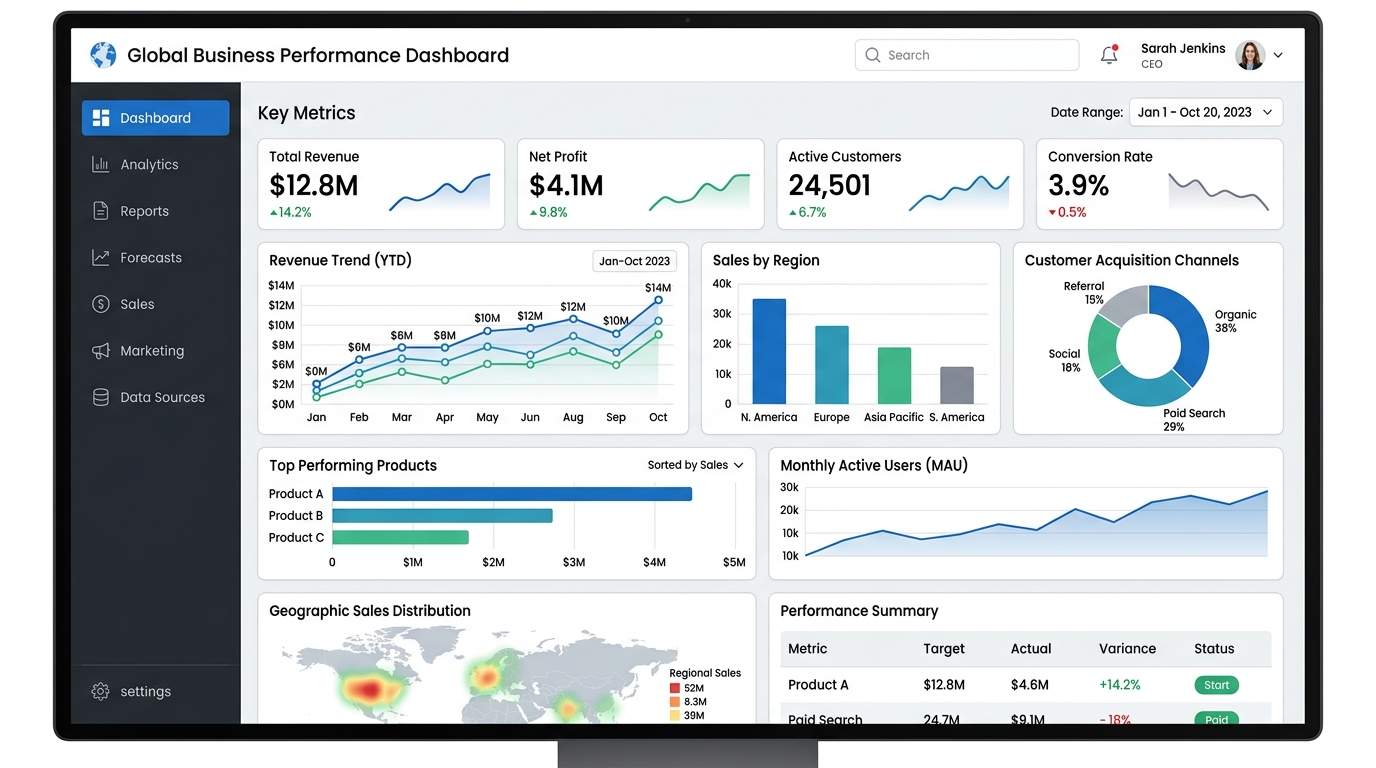Click the Jan-Oct 2023 period selector

[x=634, y=261]
